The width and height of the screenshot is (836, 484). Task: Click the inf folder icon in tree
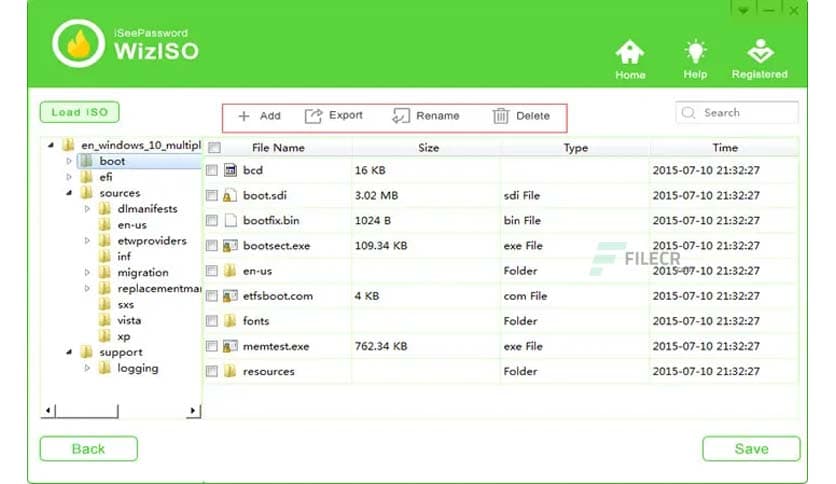point(105,256)
